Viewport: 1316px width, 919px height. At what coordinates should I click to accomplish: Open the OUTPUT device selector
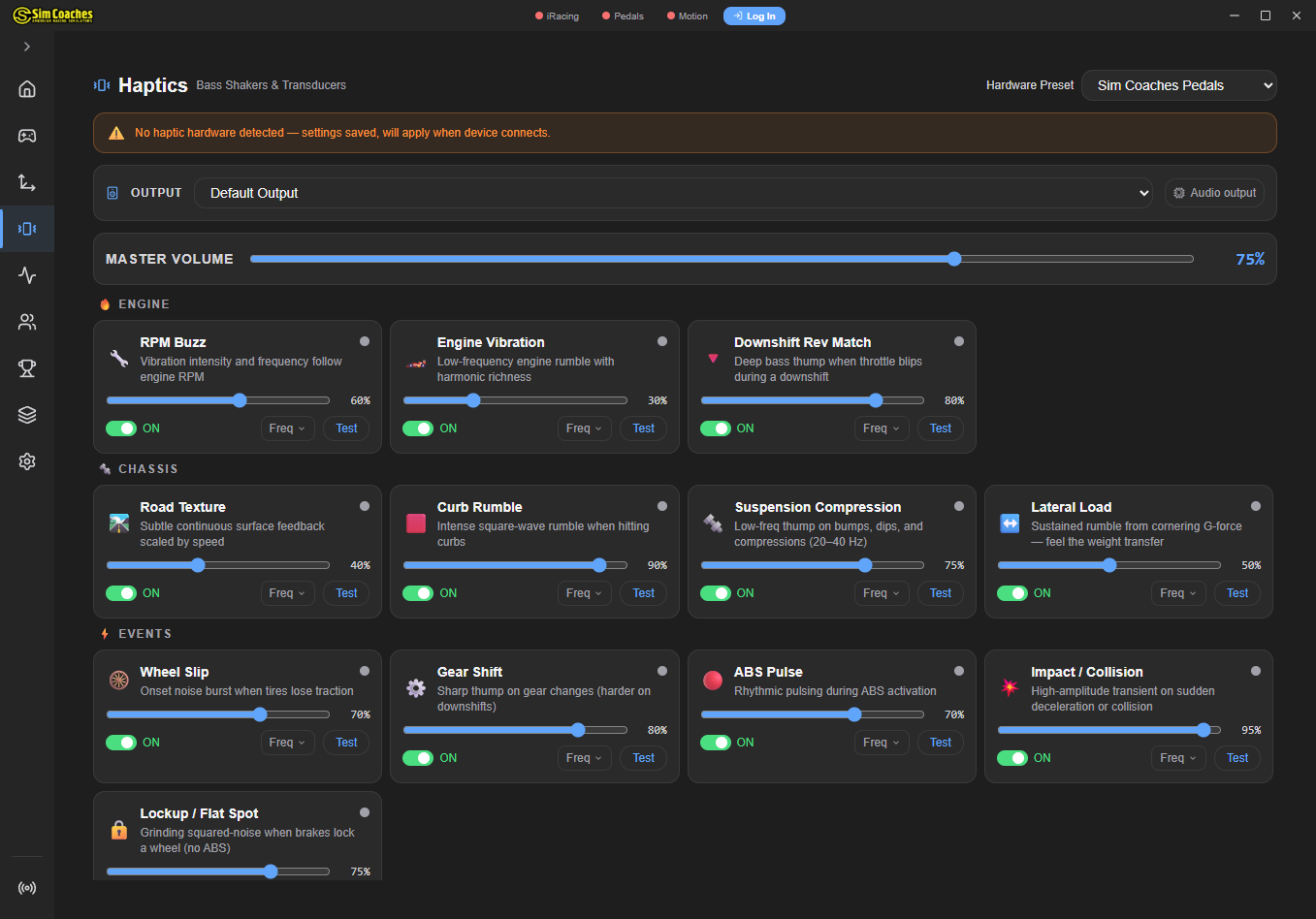tap(673, 193)
